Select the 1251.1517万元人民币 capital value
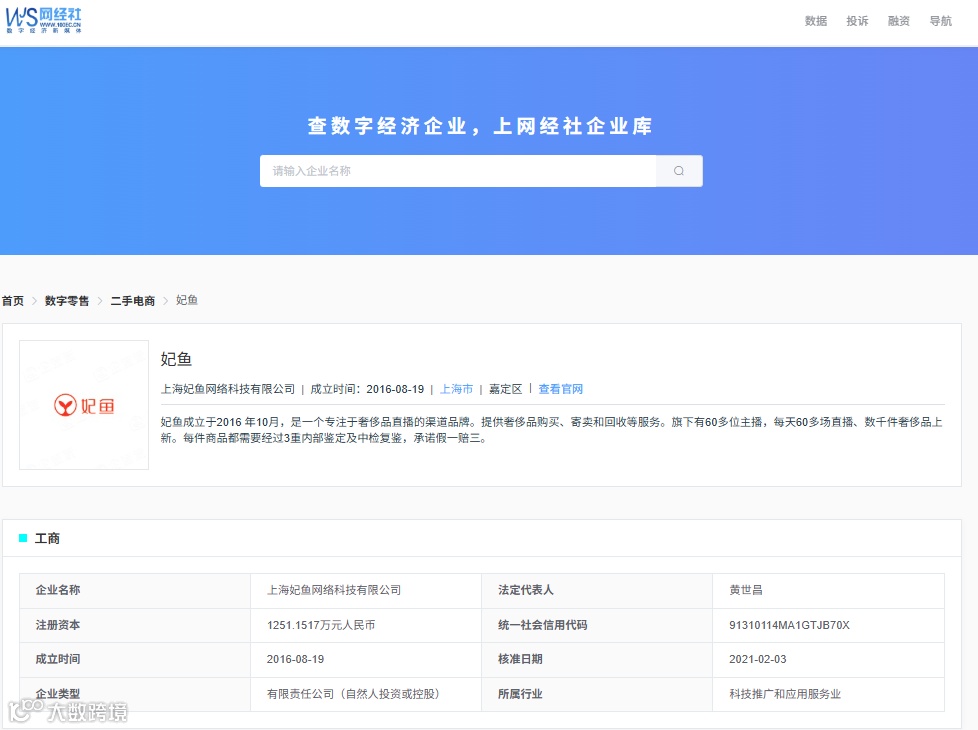The height and width of the screenshot is (730, 978). [321, 625]
